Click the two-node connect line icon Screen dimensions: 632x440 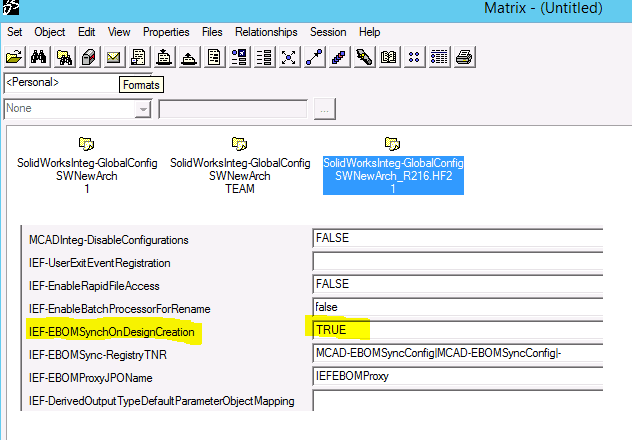[314, 57]
